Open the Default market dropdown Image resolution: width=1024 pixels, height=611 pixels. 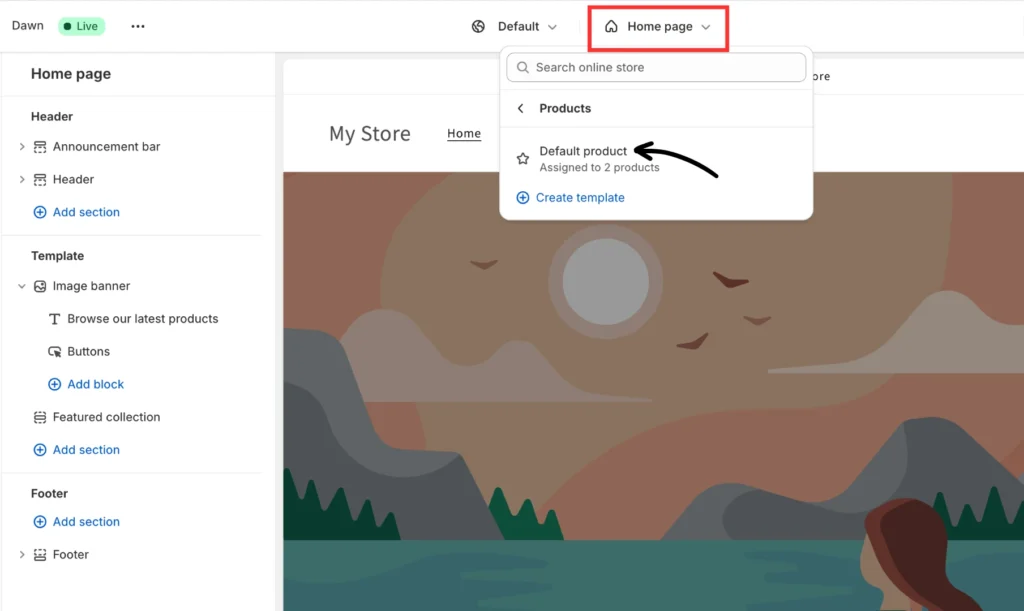tap(515, 27)
